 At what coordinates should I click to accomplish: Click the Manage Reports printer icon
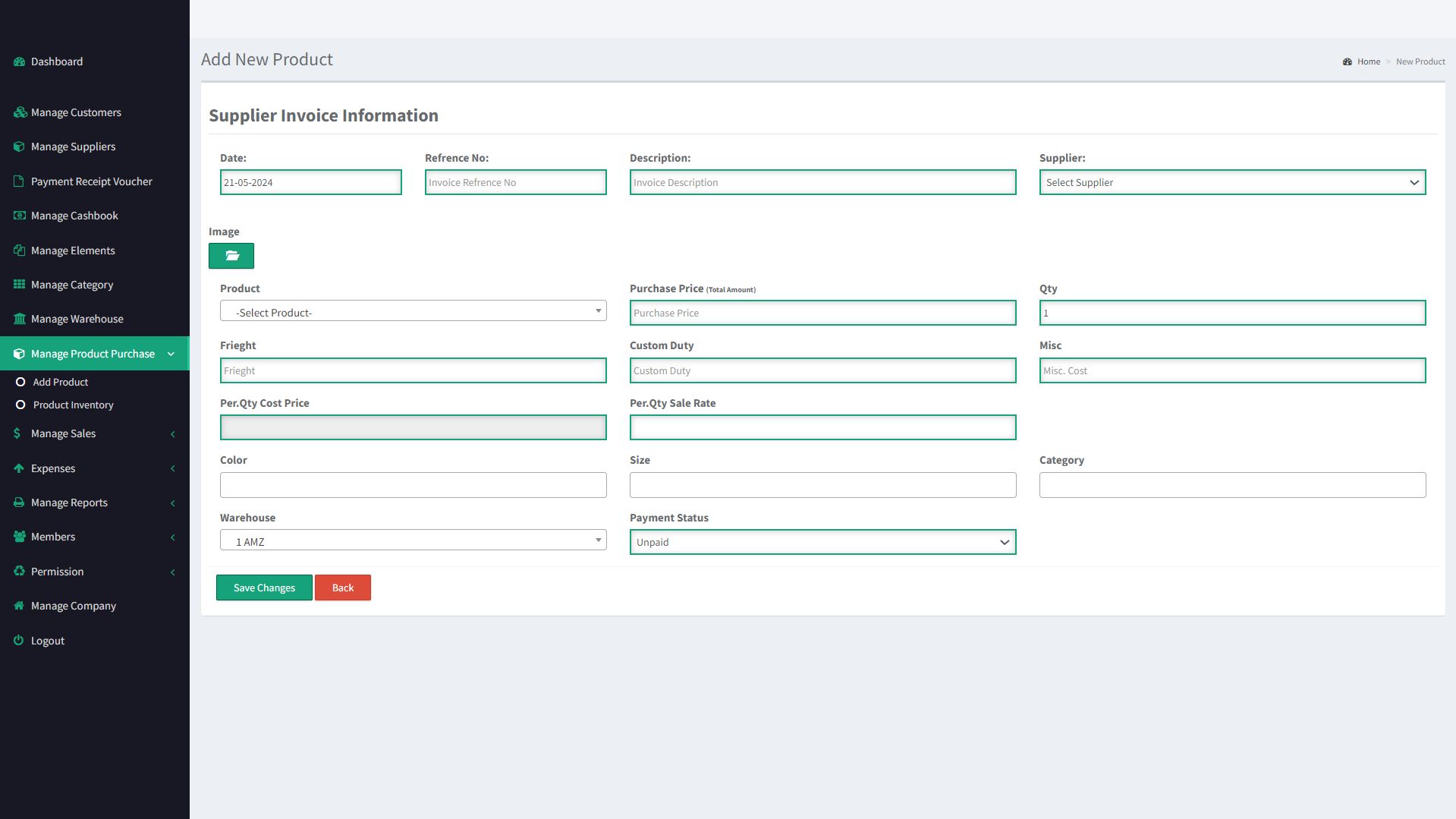pos(19,502)
